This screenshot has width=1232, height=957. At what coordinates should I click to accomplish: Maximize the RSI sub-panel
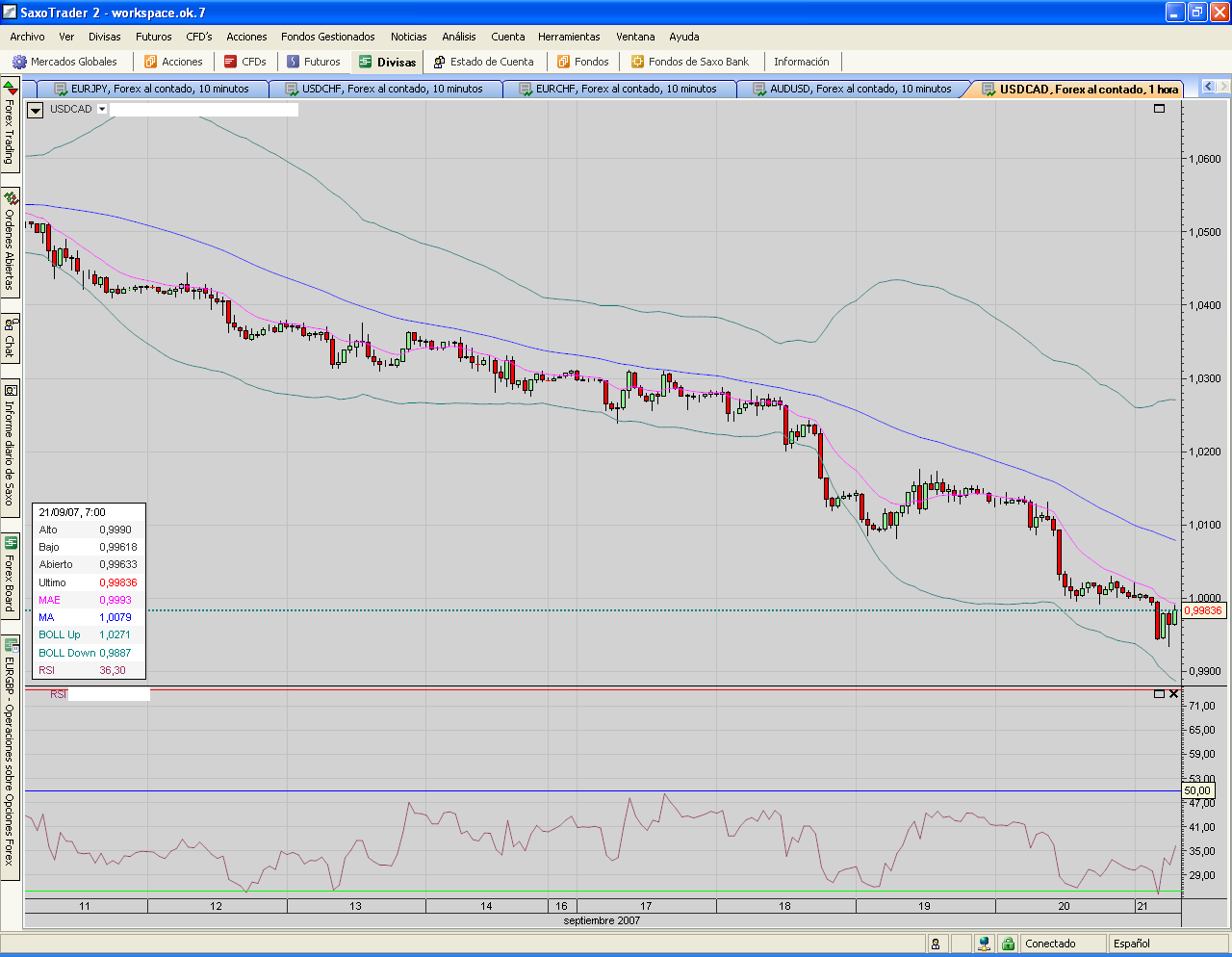(1159, 694)
